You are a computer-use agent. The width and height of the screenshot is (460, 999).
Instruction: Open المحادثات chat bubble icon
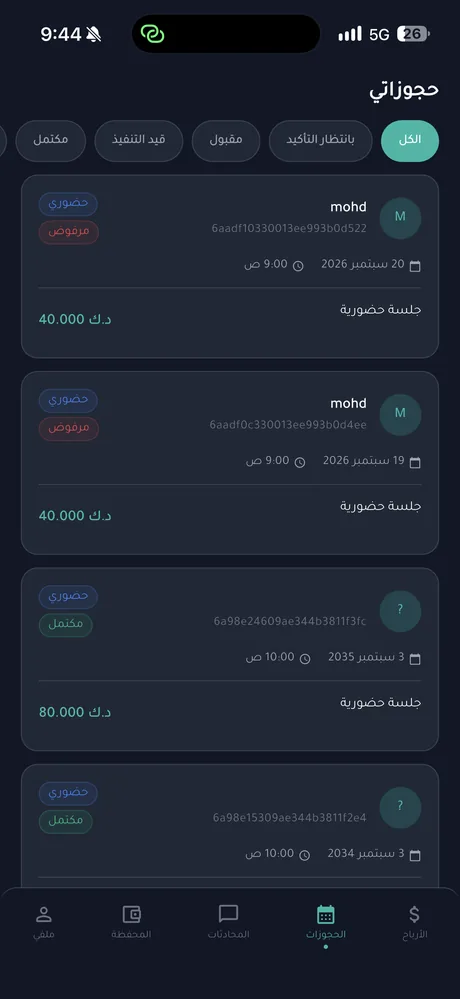pos(228,914)
